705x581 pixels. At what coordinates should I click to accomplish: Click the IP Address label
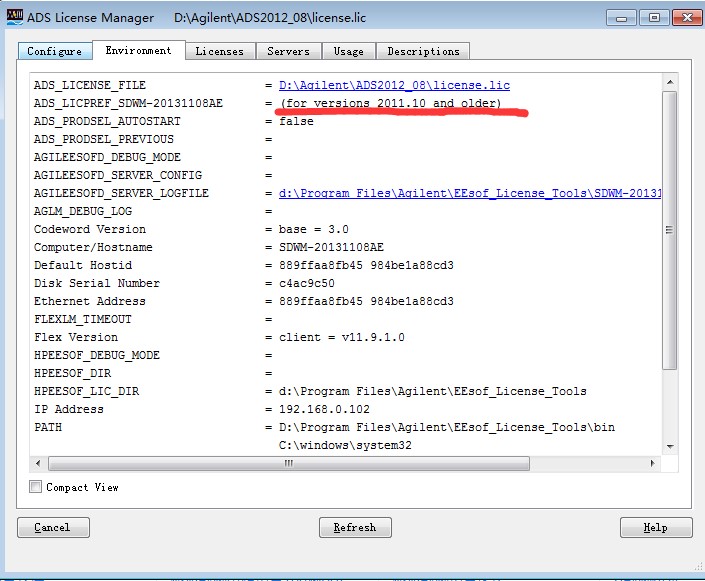click(69, 409)
